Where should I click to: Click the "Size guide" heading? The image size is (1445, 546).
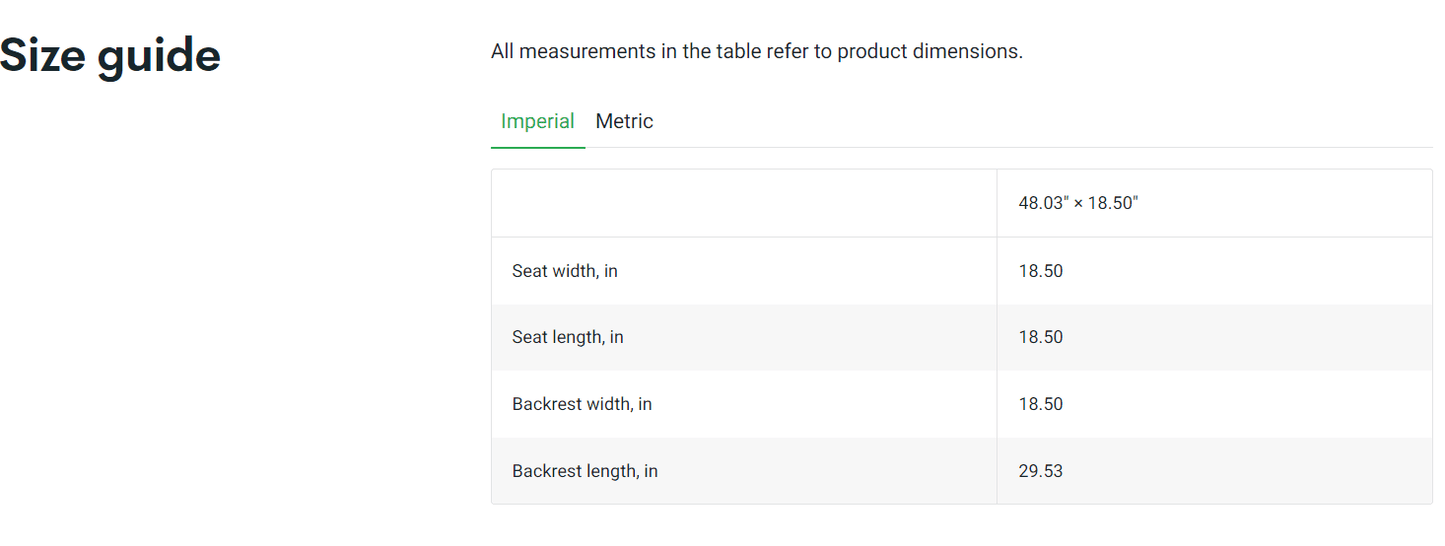coord(110,55)
